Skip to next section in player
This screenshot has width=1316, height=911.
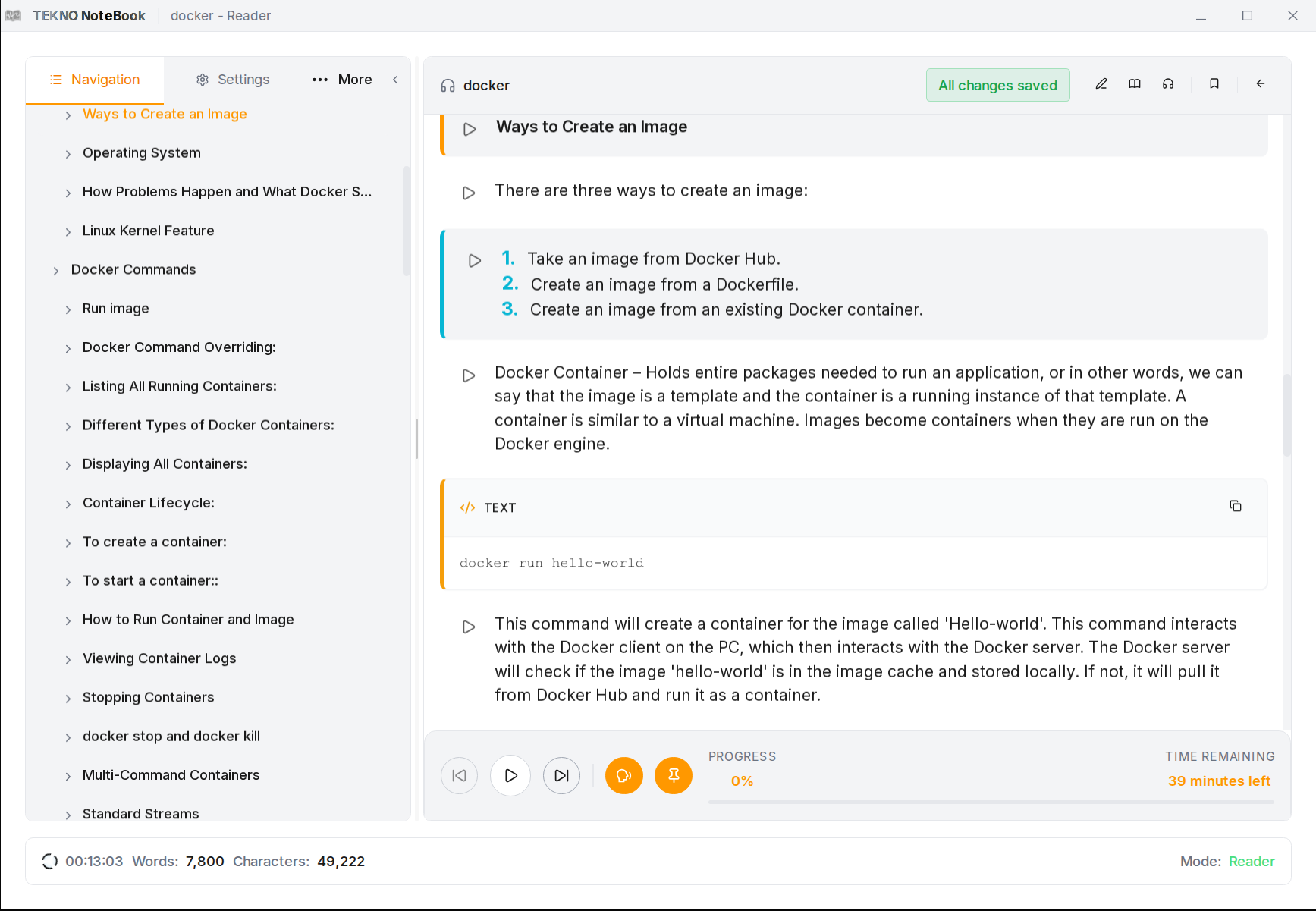pyautogui.click(x=561, y=776)
